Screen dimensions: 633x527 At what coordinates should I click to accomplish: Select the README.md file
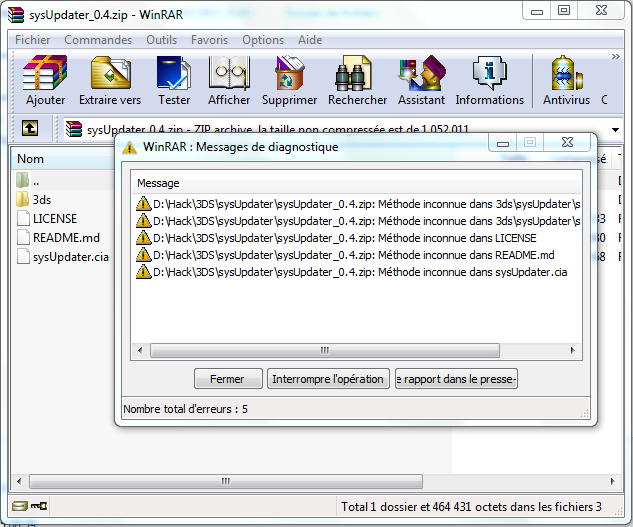58,238
